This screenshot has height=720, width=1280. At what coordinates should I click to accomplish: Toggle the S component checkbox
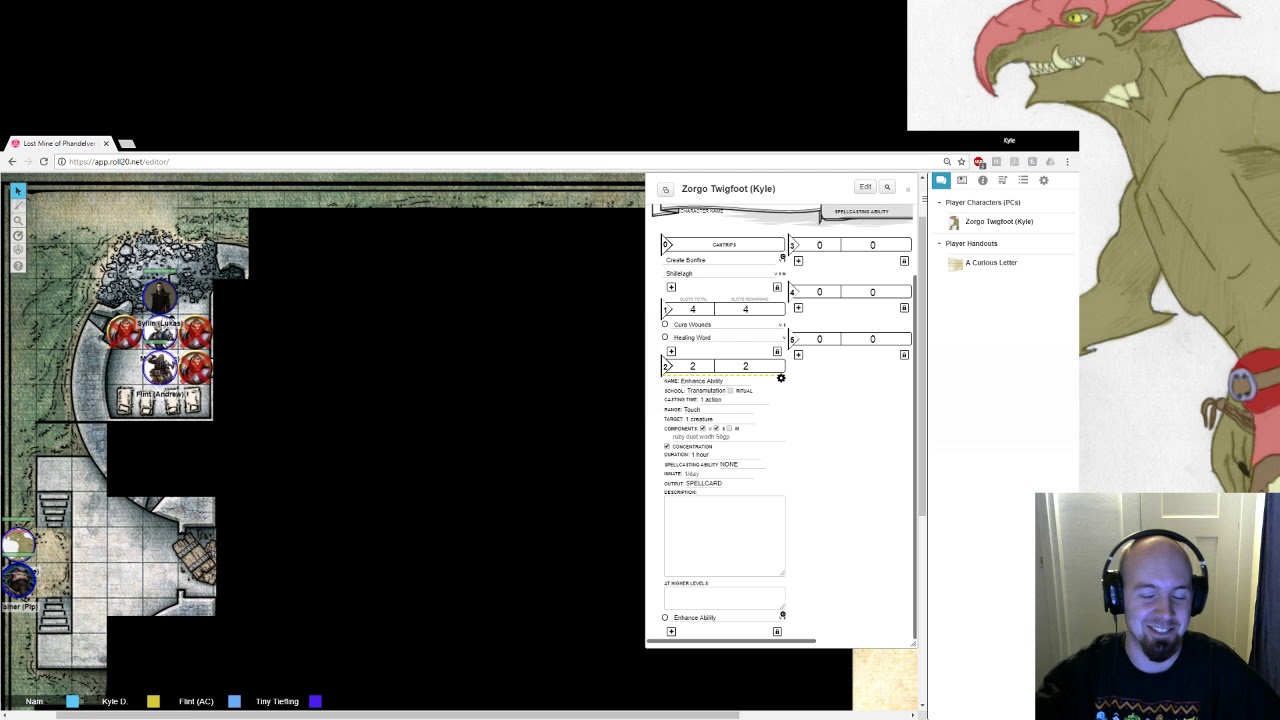(716, 428)
